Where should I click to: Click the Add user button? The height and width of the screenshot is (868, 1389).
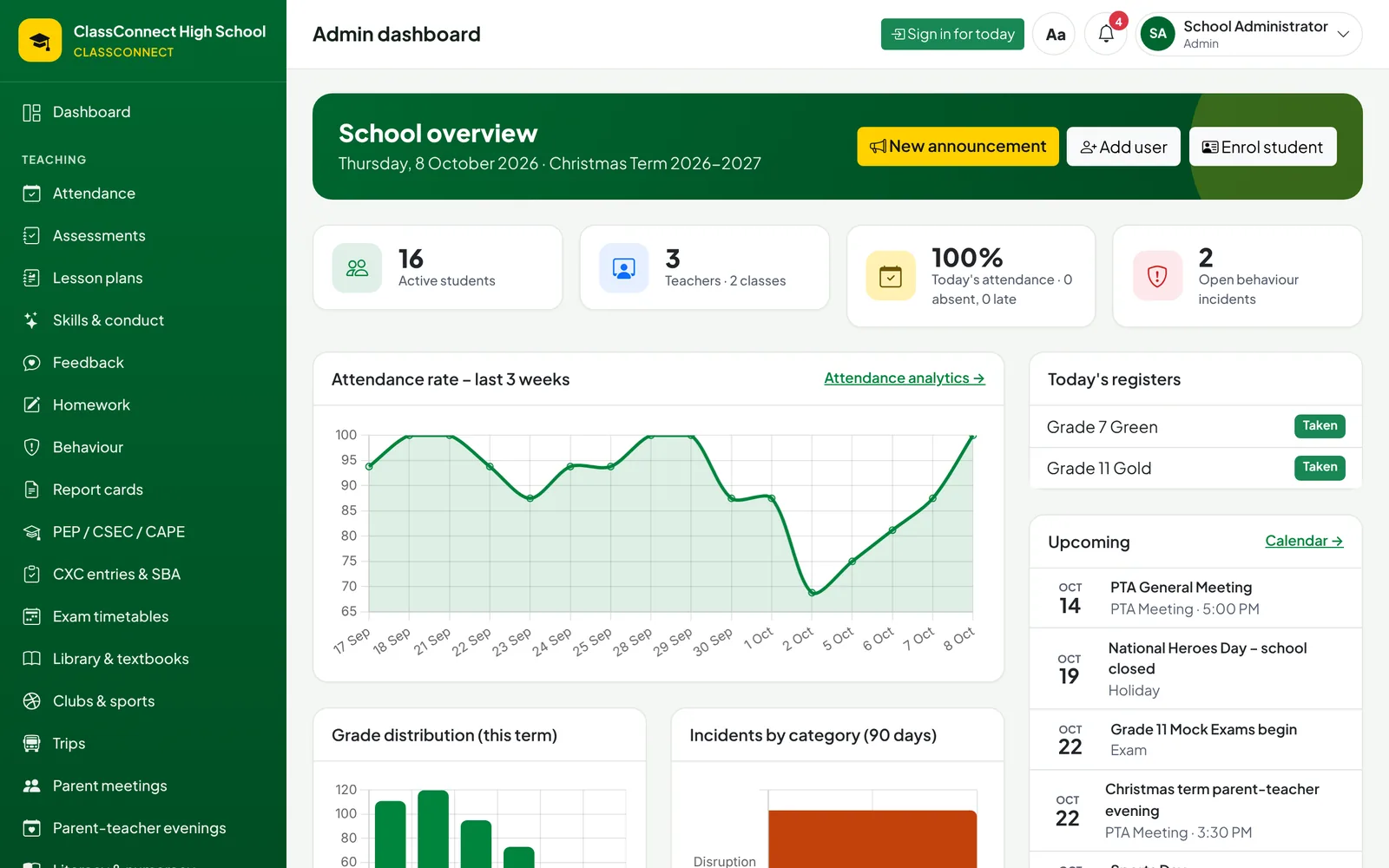(1123, 147)
